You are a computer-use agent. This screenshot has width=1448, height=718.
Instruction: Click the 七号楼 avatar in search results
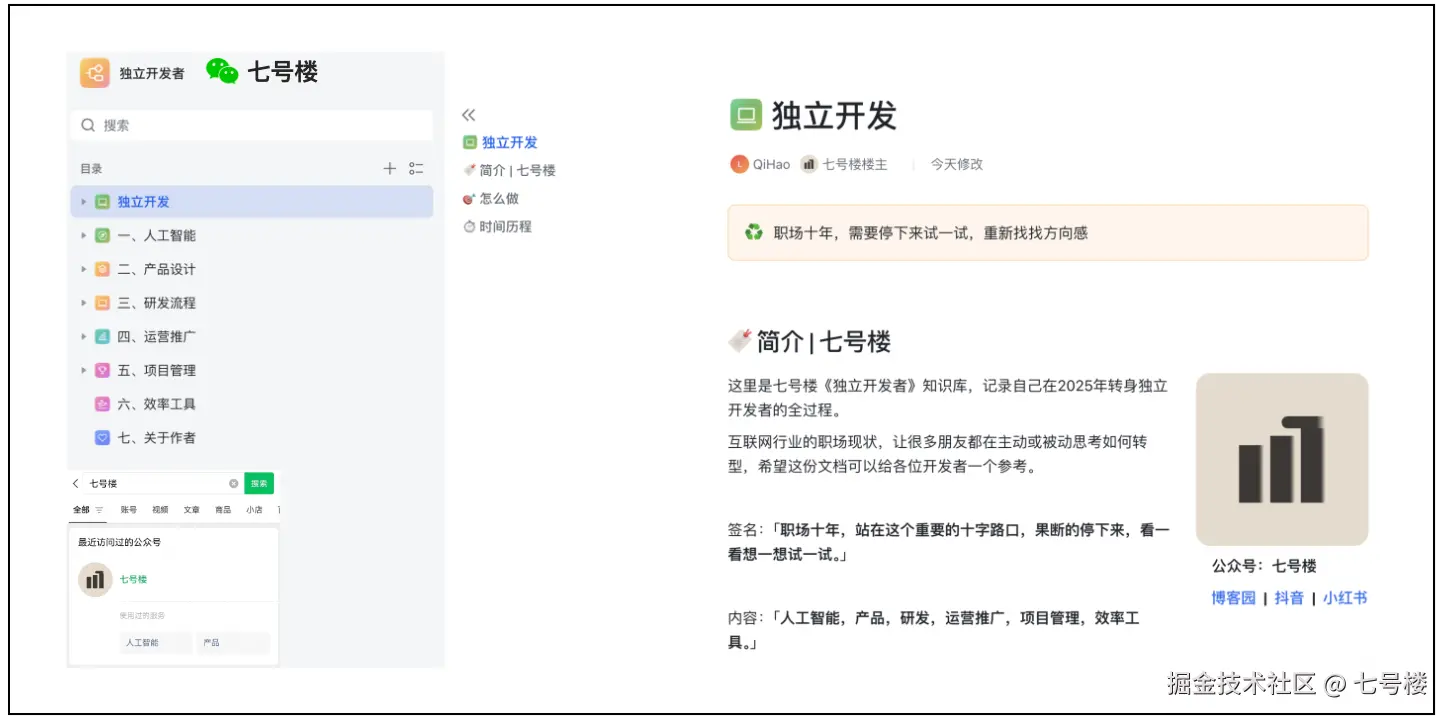pyautogui.click(x=95, y=580)
